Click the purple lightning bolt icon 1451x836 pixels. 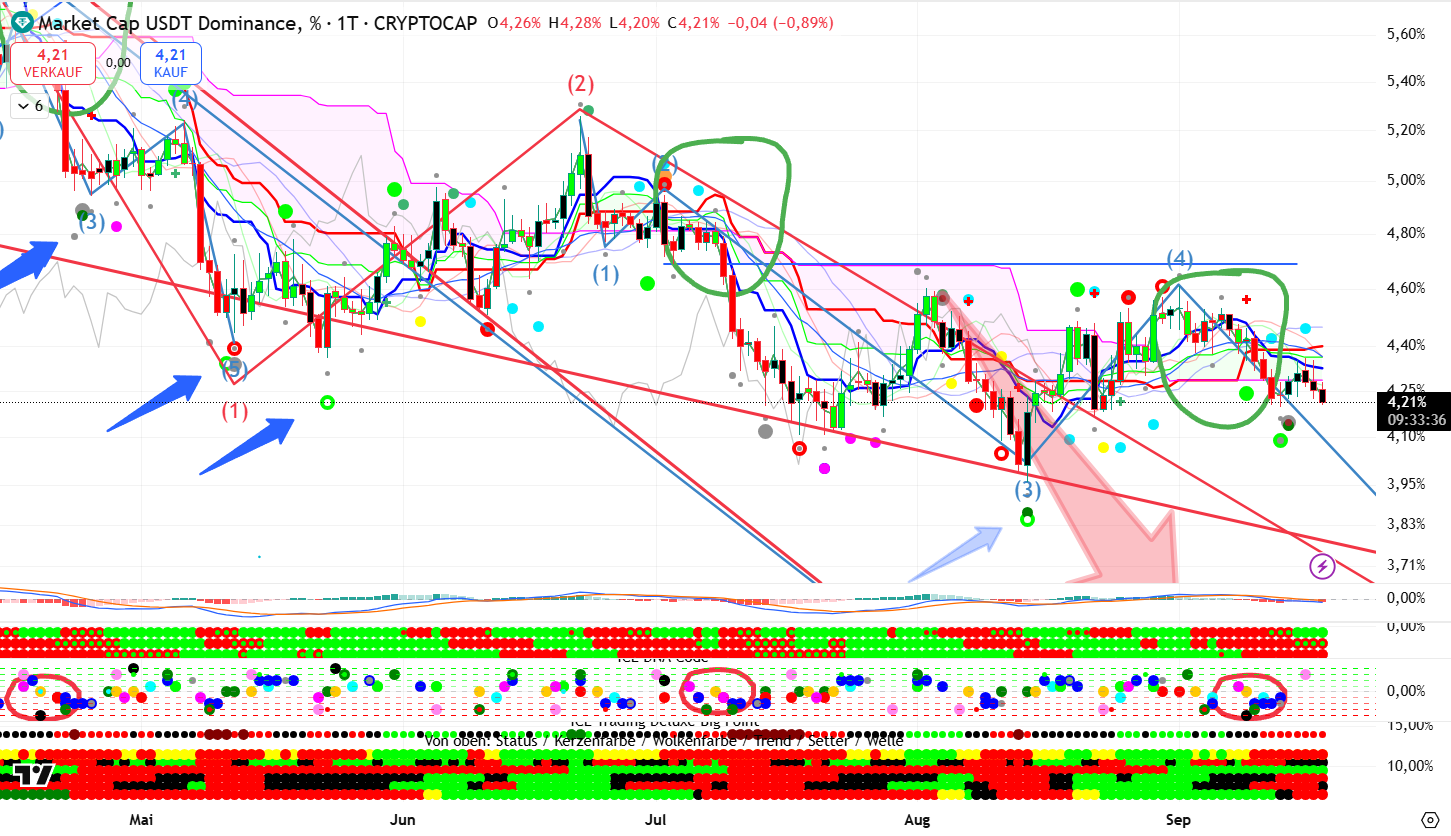(x=1323, y=567)
